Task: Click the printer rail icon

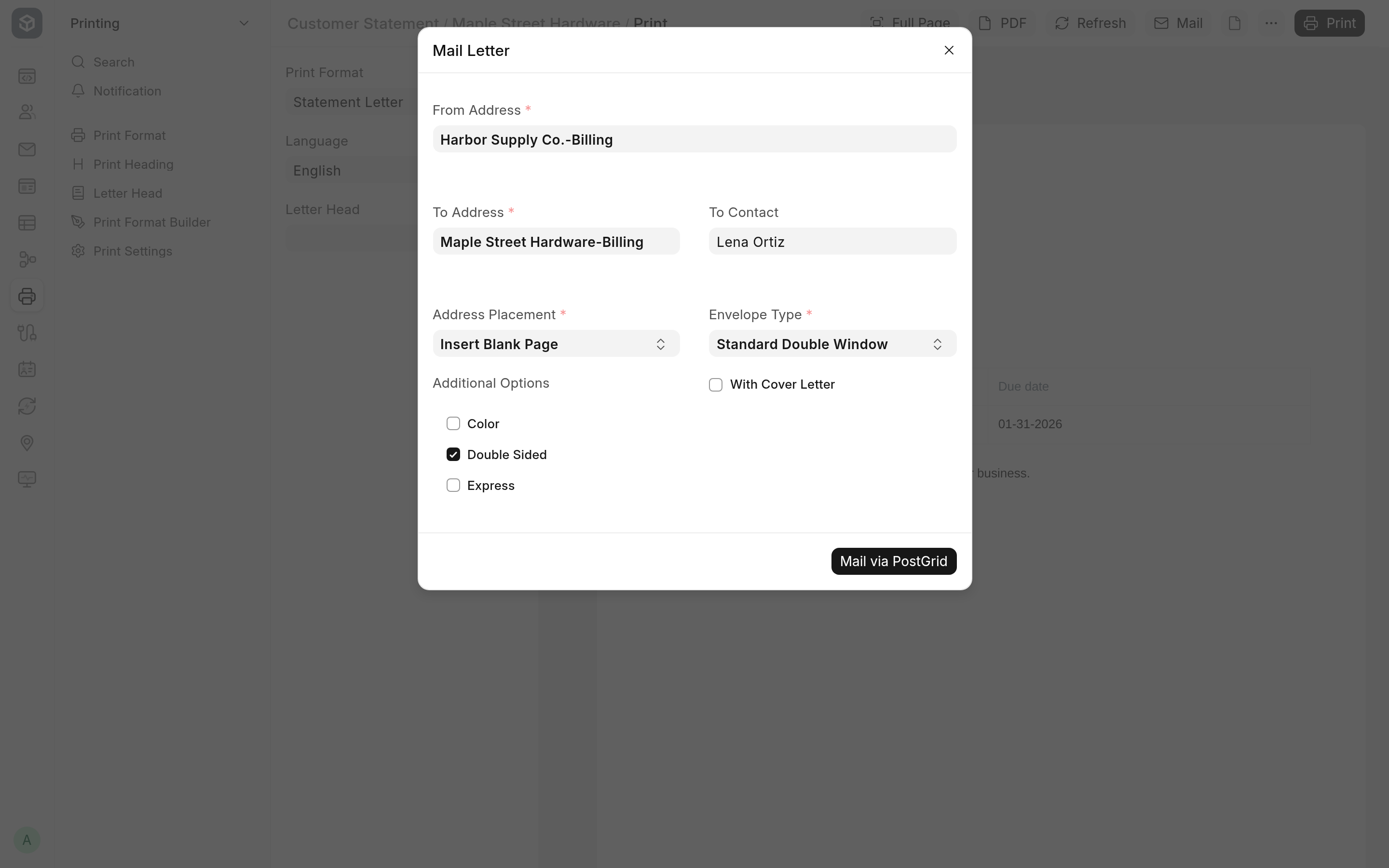Action: pos(27,296)
